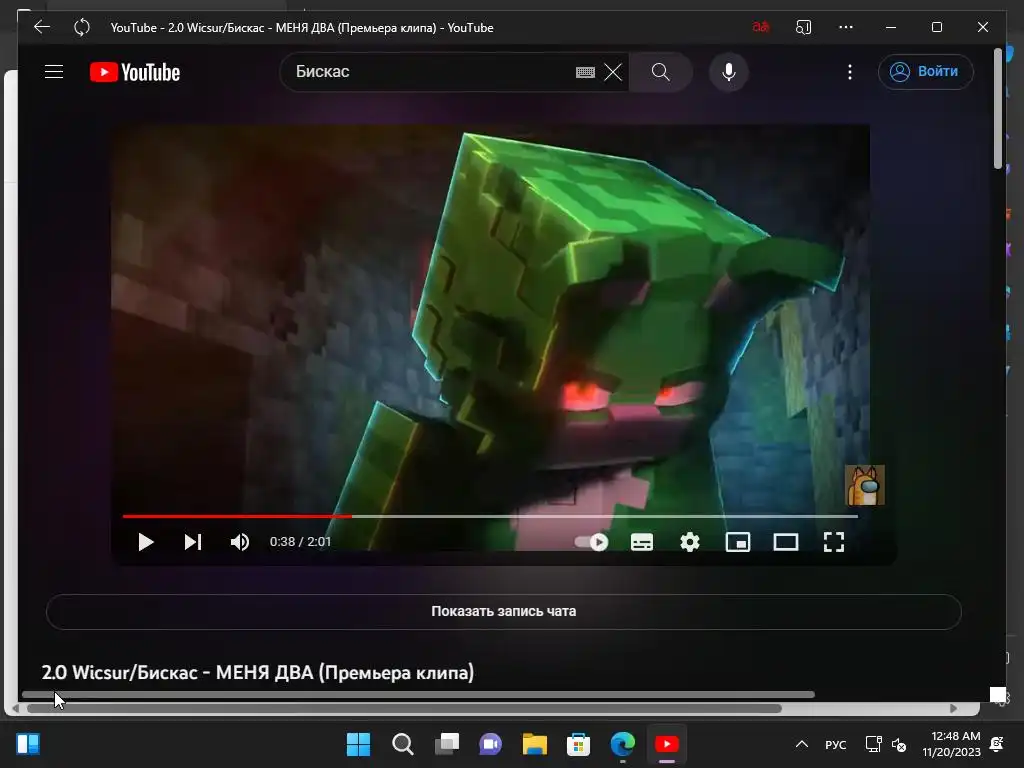This screenshot has height=768, width=1024.
Task: Play the paused video
Action: (146, 542)
